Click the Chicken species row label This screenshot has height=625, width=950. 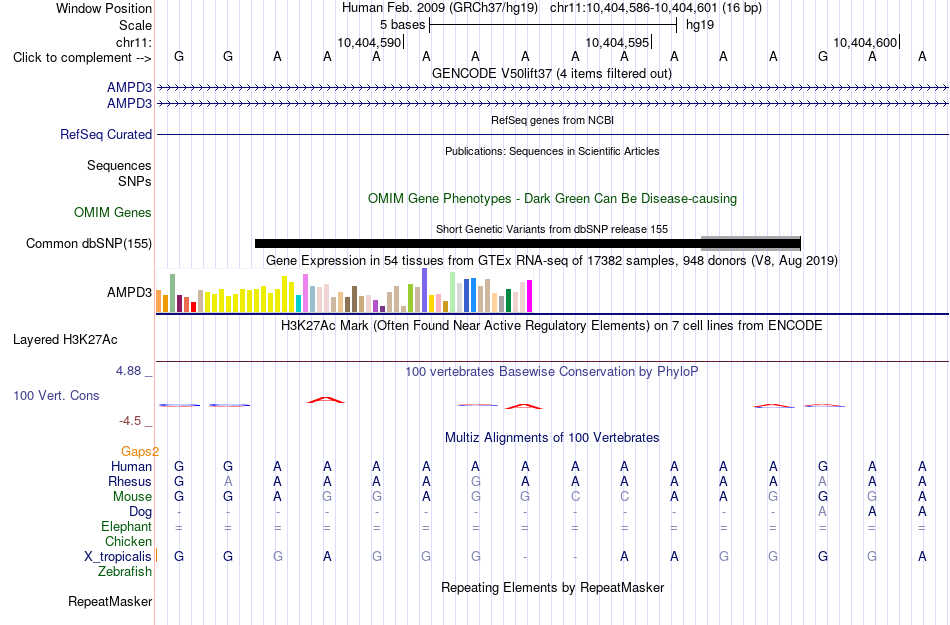point(128,541)
